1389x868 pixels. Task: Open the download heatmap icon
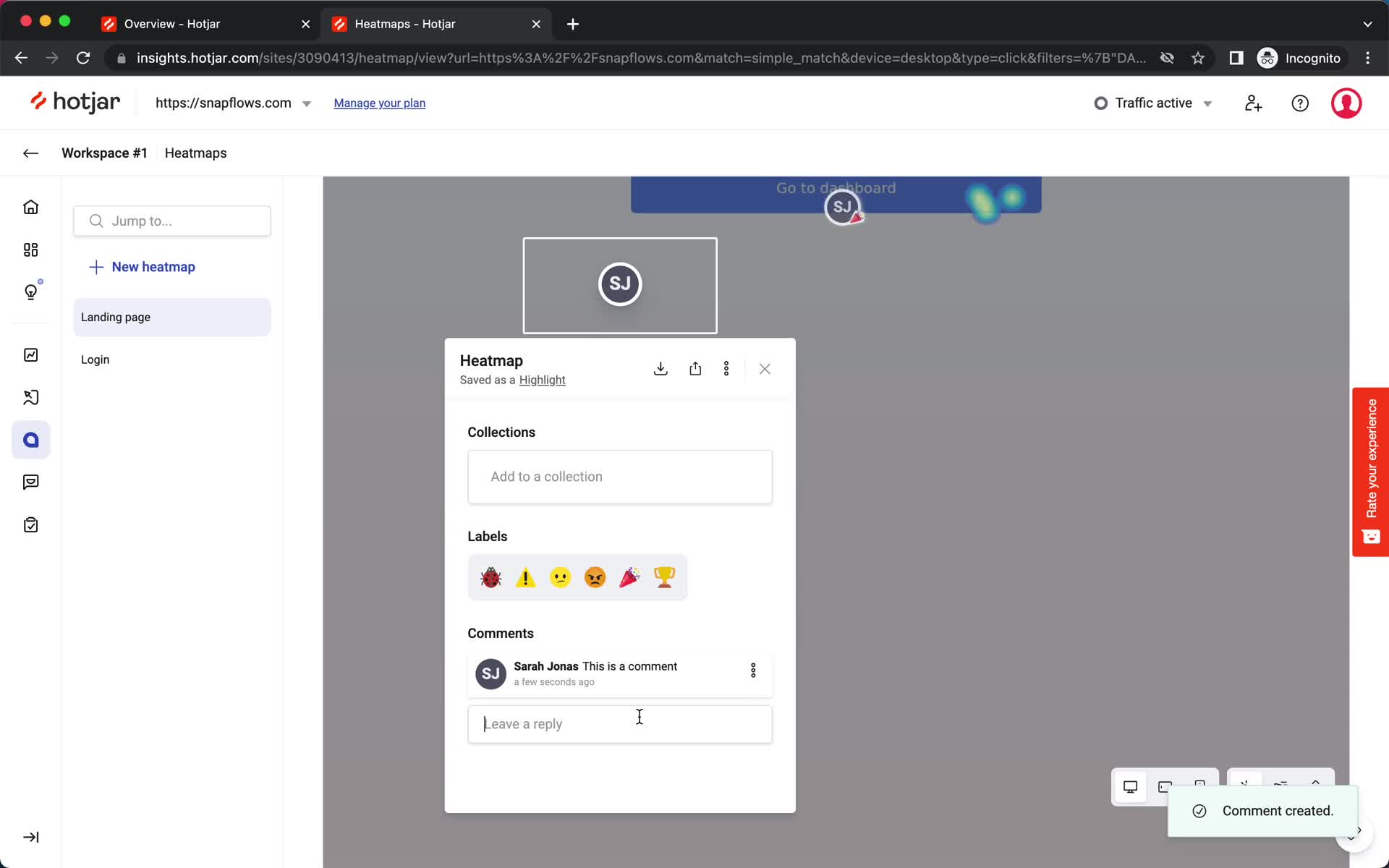[660, 369]
